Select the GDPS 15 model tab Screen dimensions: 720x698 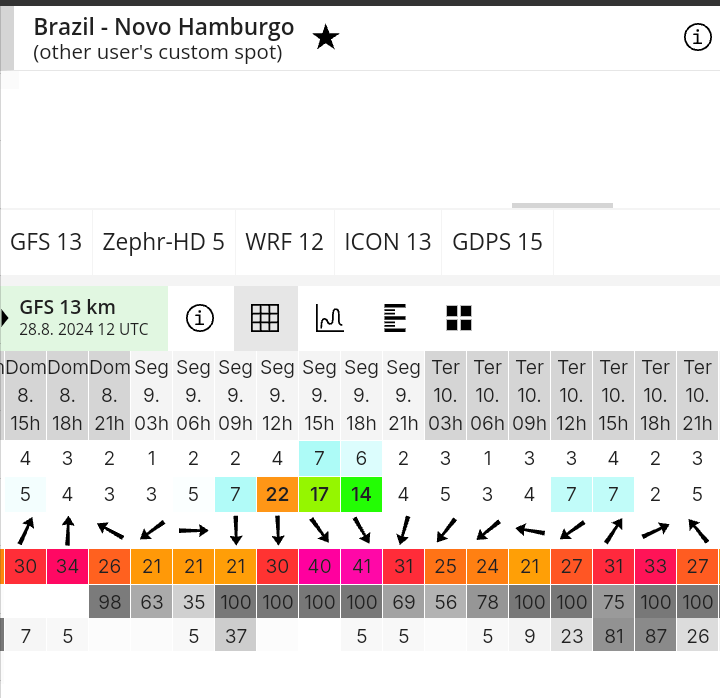tap(497, 242)
